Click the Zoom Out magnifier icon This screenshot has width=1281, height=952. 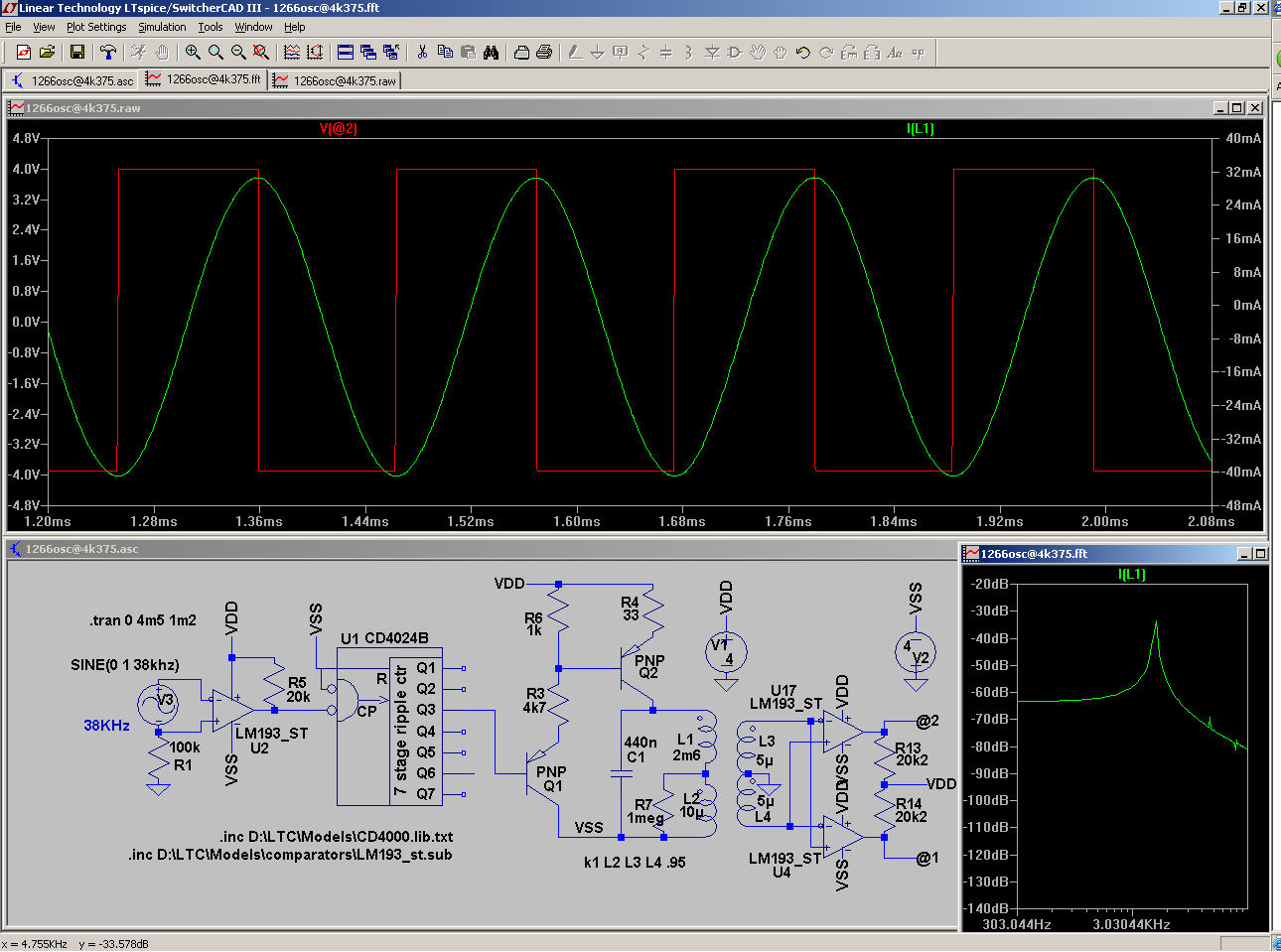pos(238,53)
